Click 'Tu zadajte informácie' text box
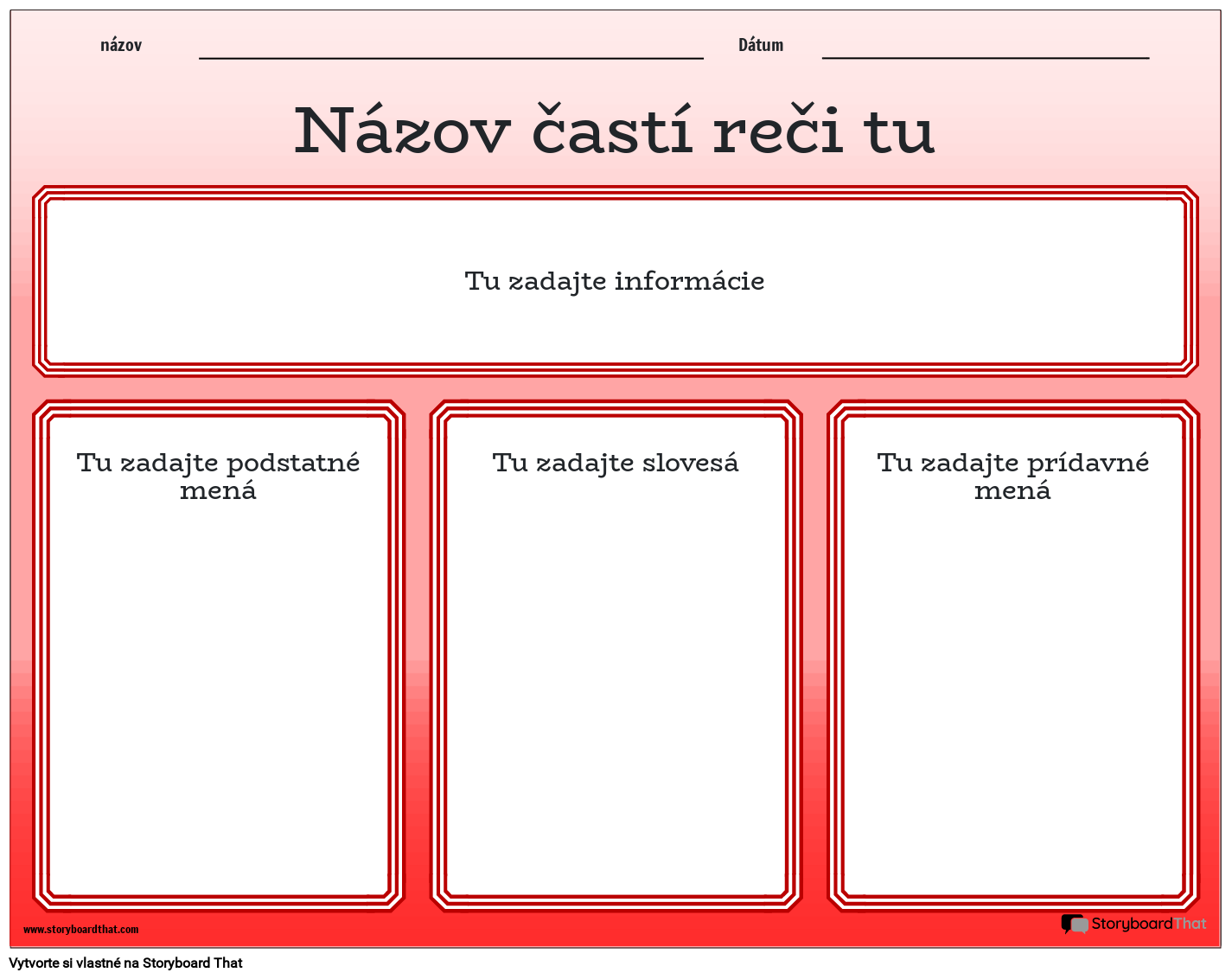Screen dimensions: 1232x979 (x=615, y=281)
